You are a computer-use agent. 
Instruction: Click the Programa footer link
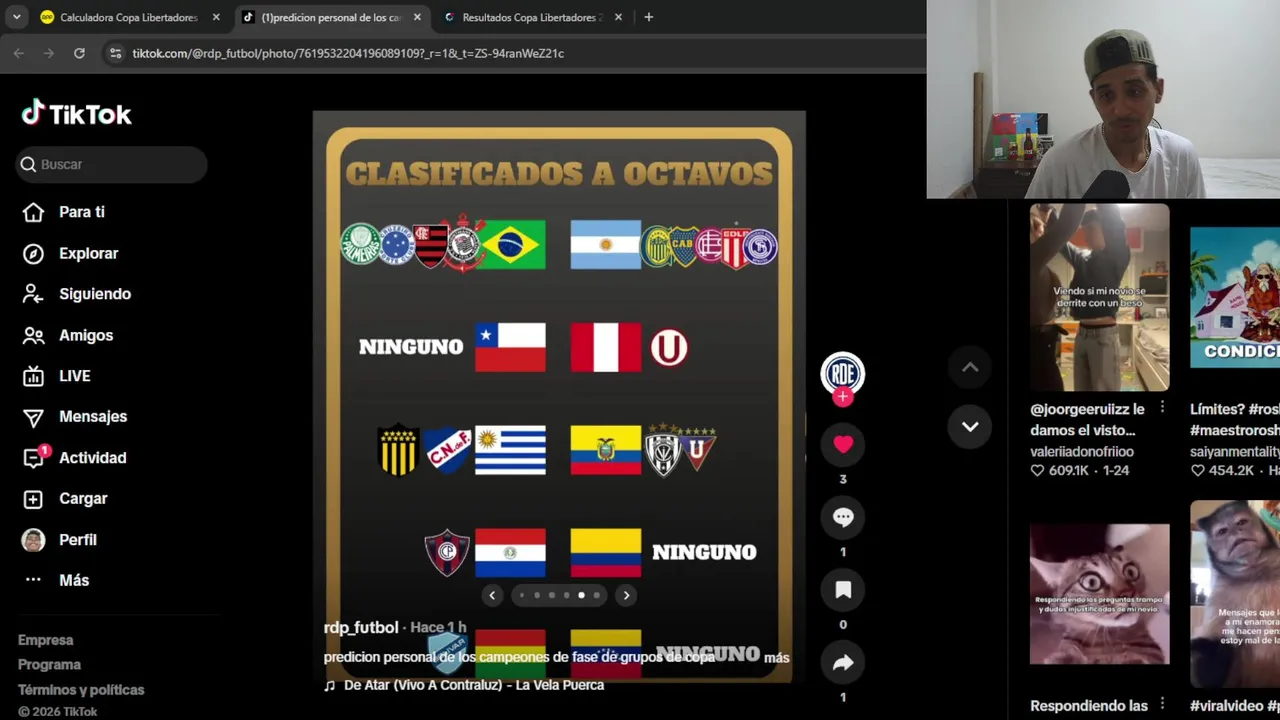coord(49,665)
